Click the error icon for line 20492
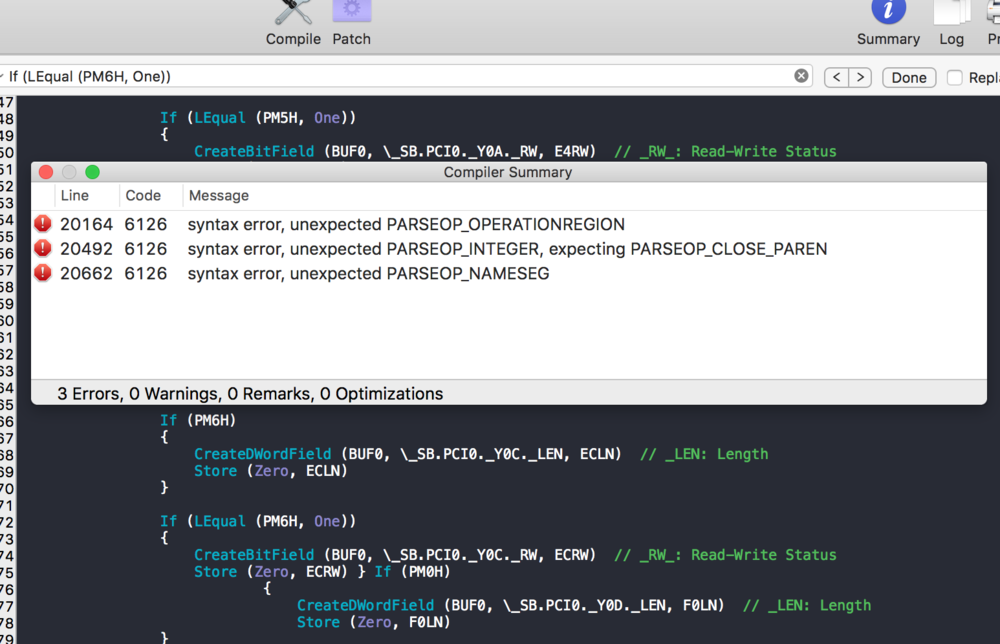The image size is (1000, 644). (x=43, y=249)
